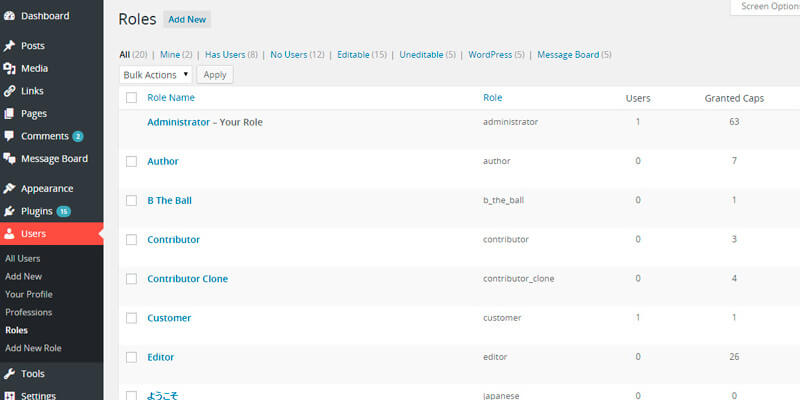Sort by Role Name column header

click(x=171, y=97)
